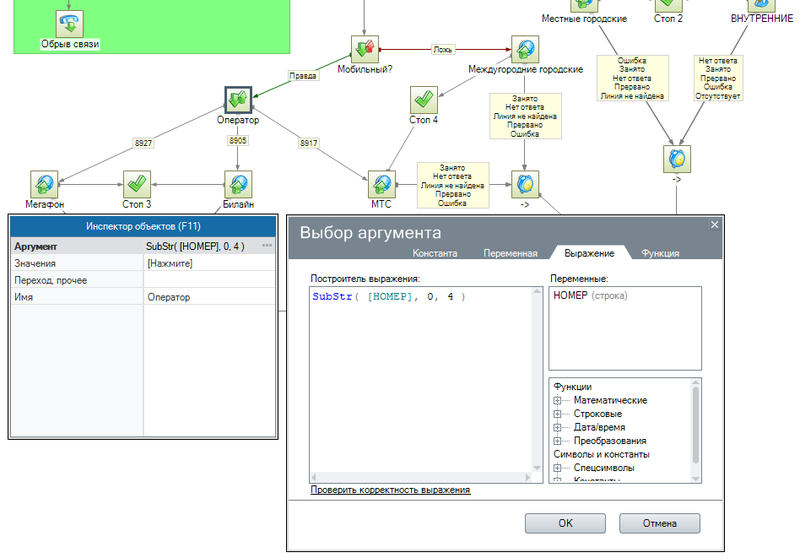Screen dimensions: 800x558
Task: Expand the Дата/время functions node
Action: coord(557,427)
